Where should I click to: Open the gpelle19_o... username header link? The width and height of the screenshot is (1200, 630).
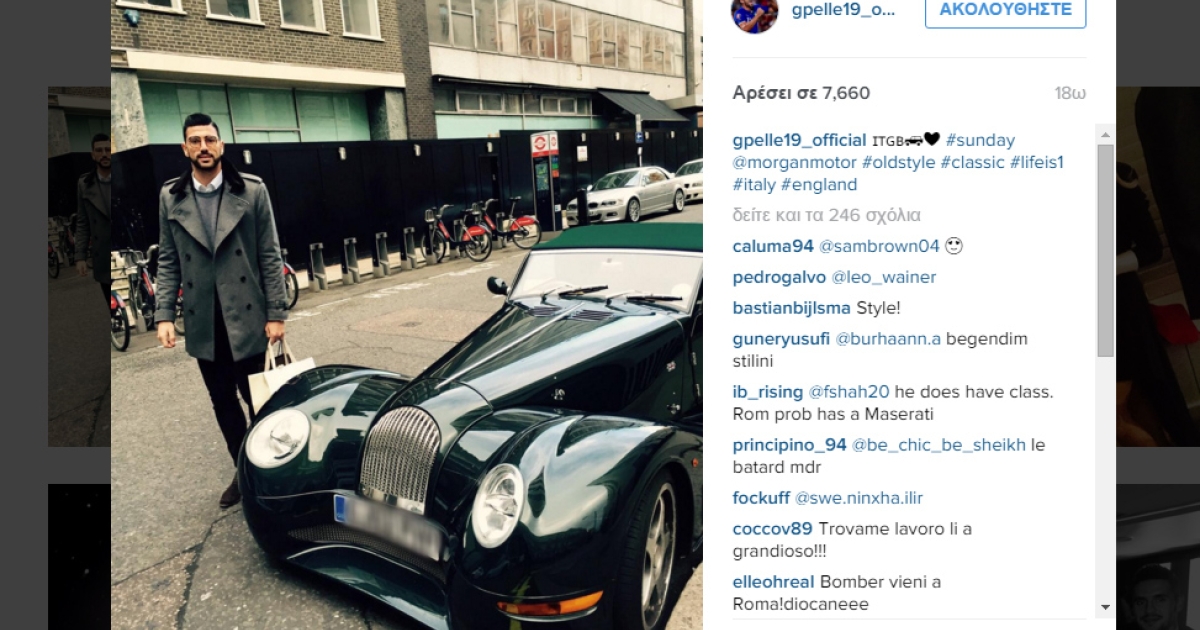[842, 10]
